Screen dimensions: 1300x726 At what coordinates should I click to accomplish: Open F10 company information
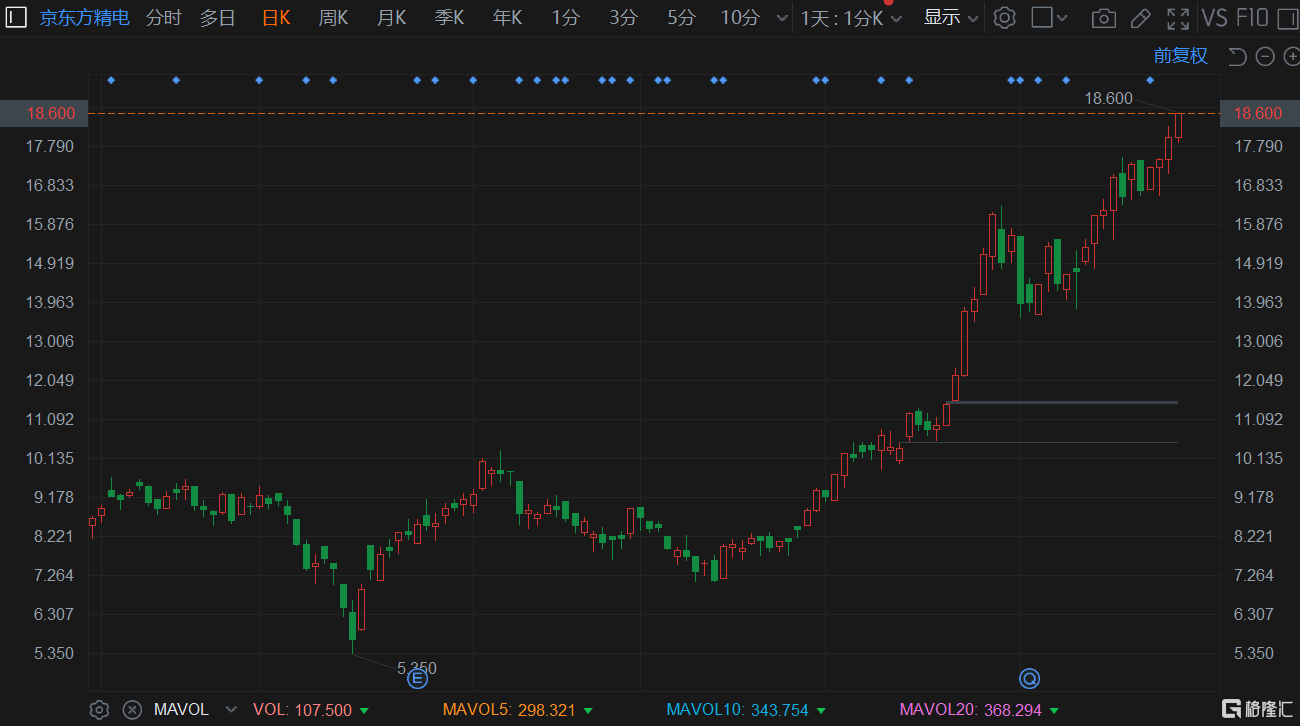1252,17
